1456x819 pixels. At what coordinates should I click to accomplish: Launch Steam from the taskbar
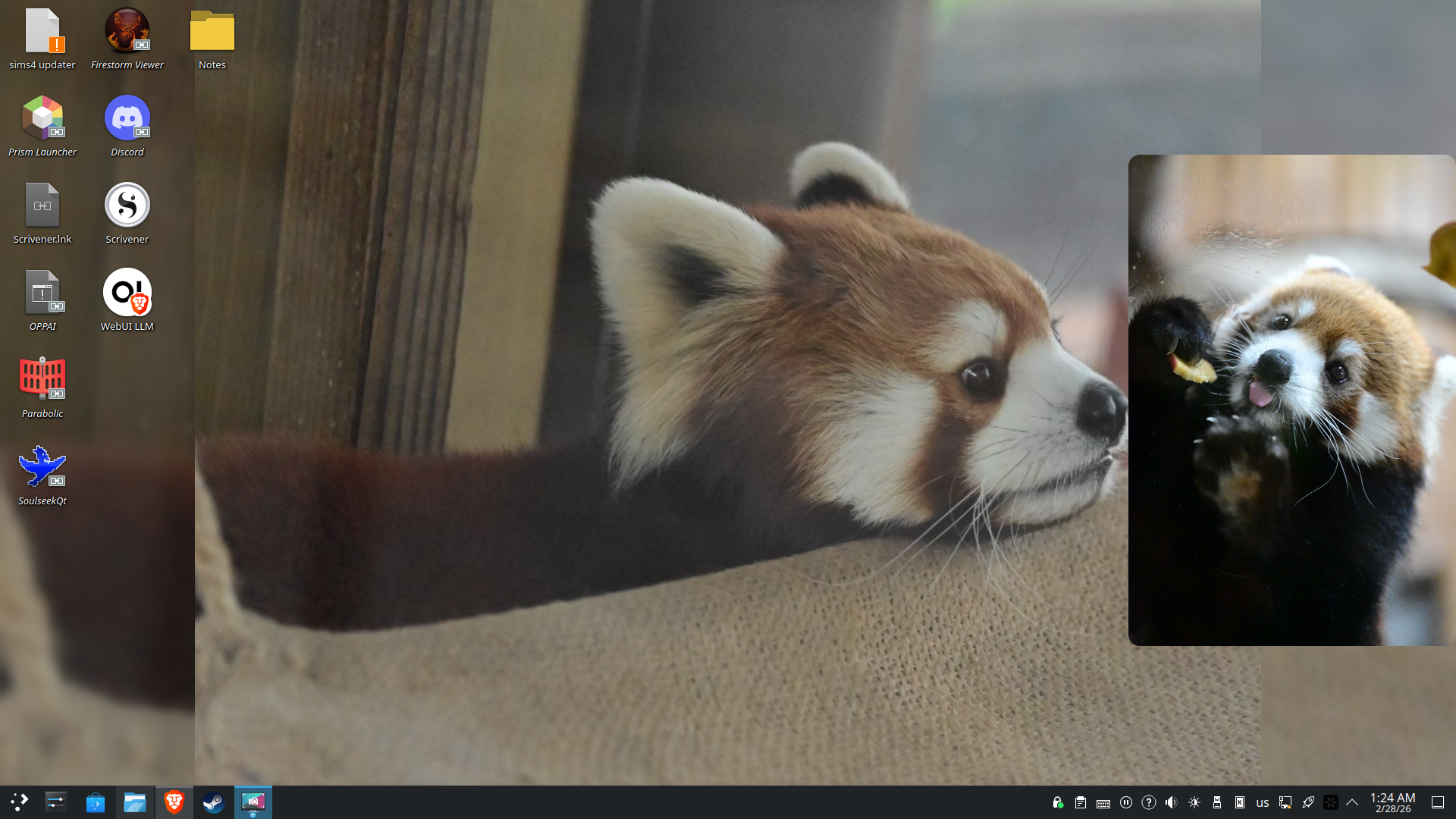[213, 802]
